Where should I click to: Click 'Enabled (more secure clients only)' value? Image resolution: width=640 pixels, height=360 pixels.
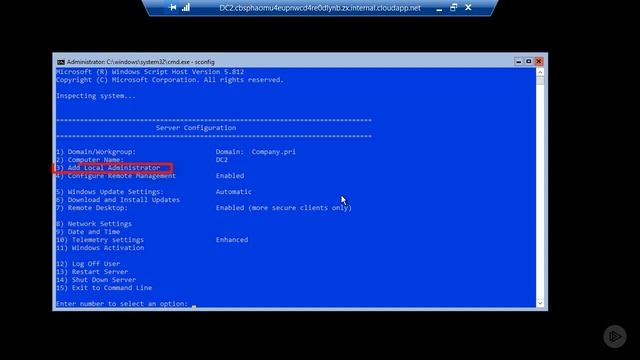point(284,208)
